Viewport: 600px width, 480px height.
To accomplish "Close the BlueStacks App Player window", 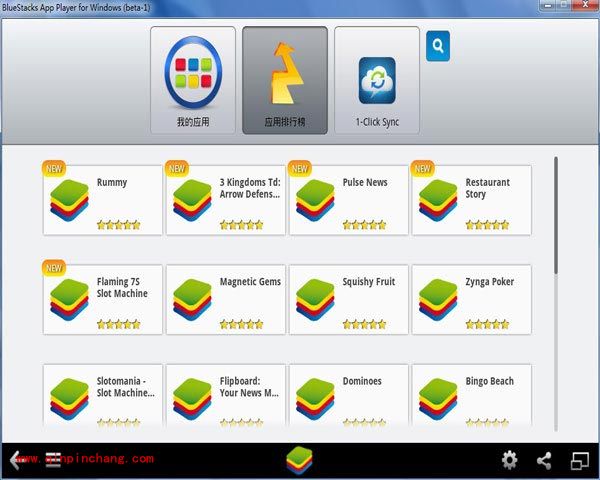I will (x=586, y=5).
